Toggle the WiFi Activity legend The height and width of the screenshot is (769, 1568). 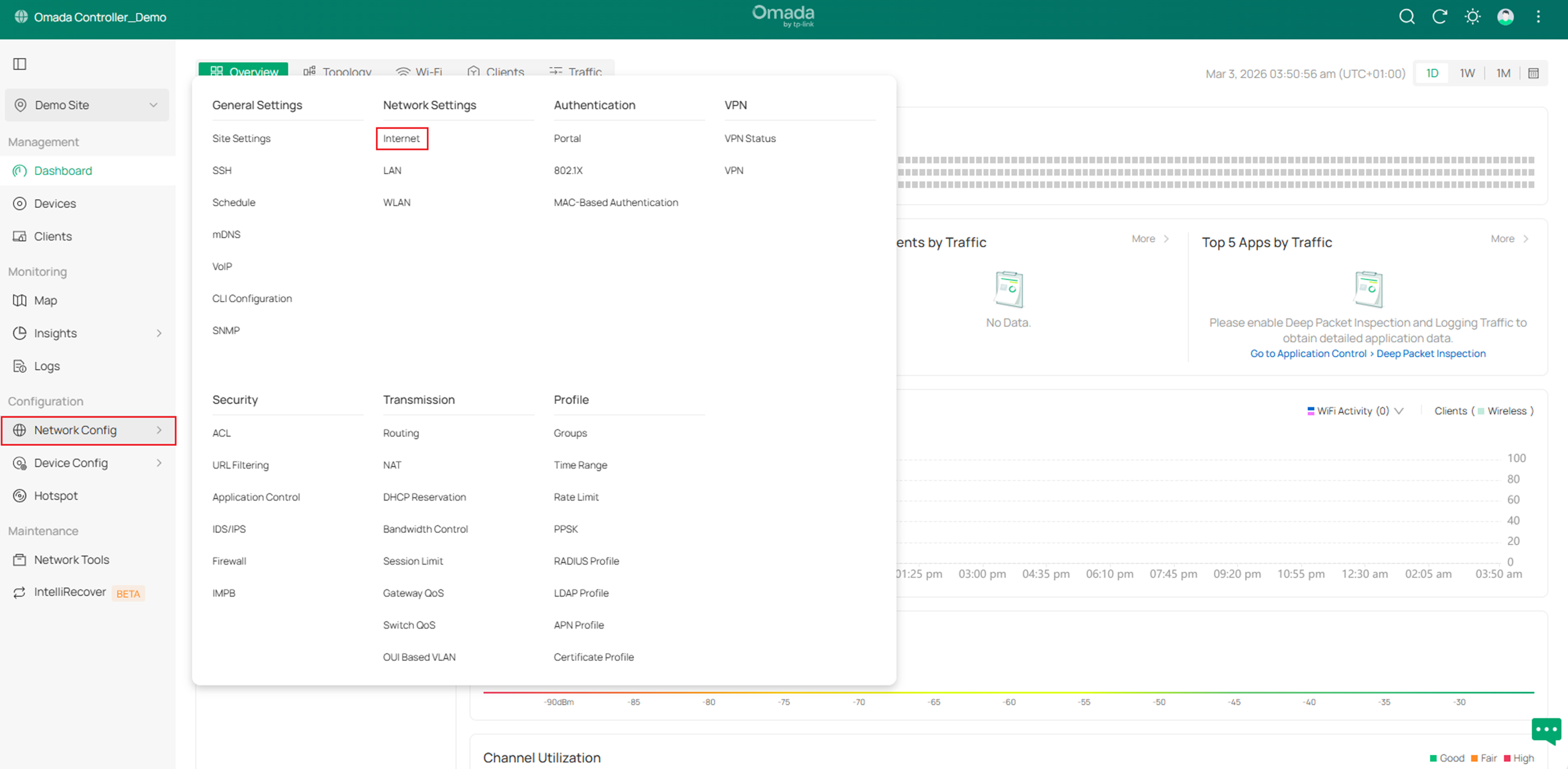click(1349, 411)
